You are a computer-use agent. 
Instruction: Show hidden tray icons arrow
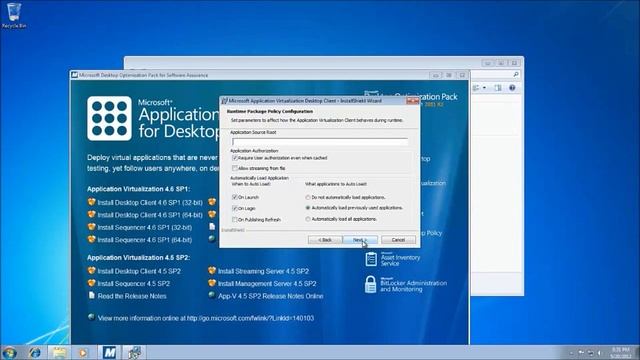(x=571, y=353)
